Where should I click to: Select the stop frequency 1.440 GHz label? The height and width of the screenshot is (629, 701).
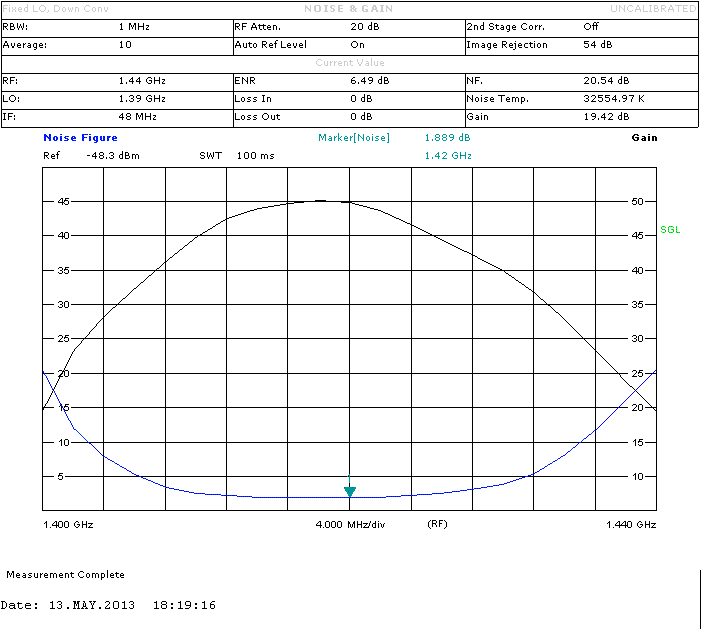pyautogui.click(x=631, y=524)
